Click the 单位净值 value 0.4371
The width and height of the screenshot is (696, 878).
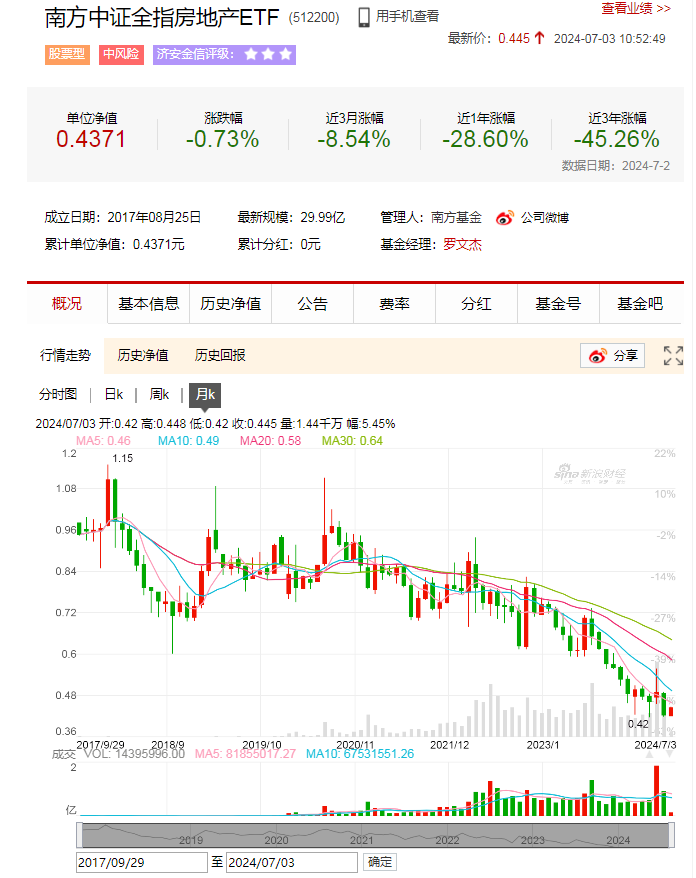[x=91, y=139]
